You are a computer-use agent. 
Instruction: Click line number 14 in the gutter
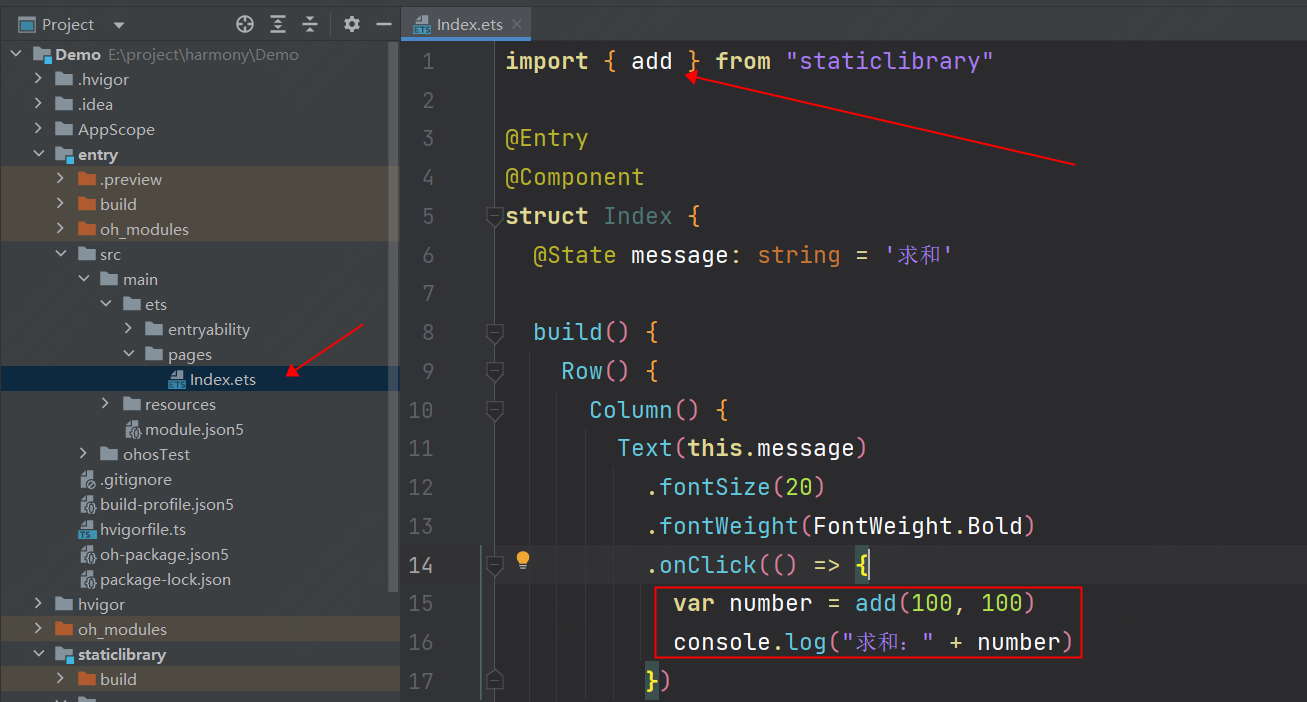422,566
